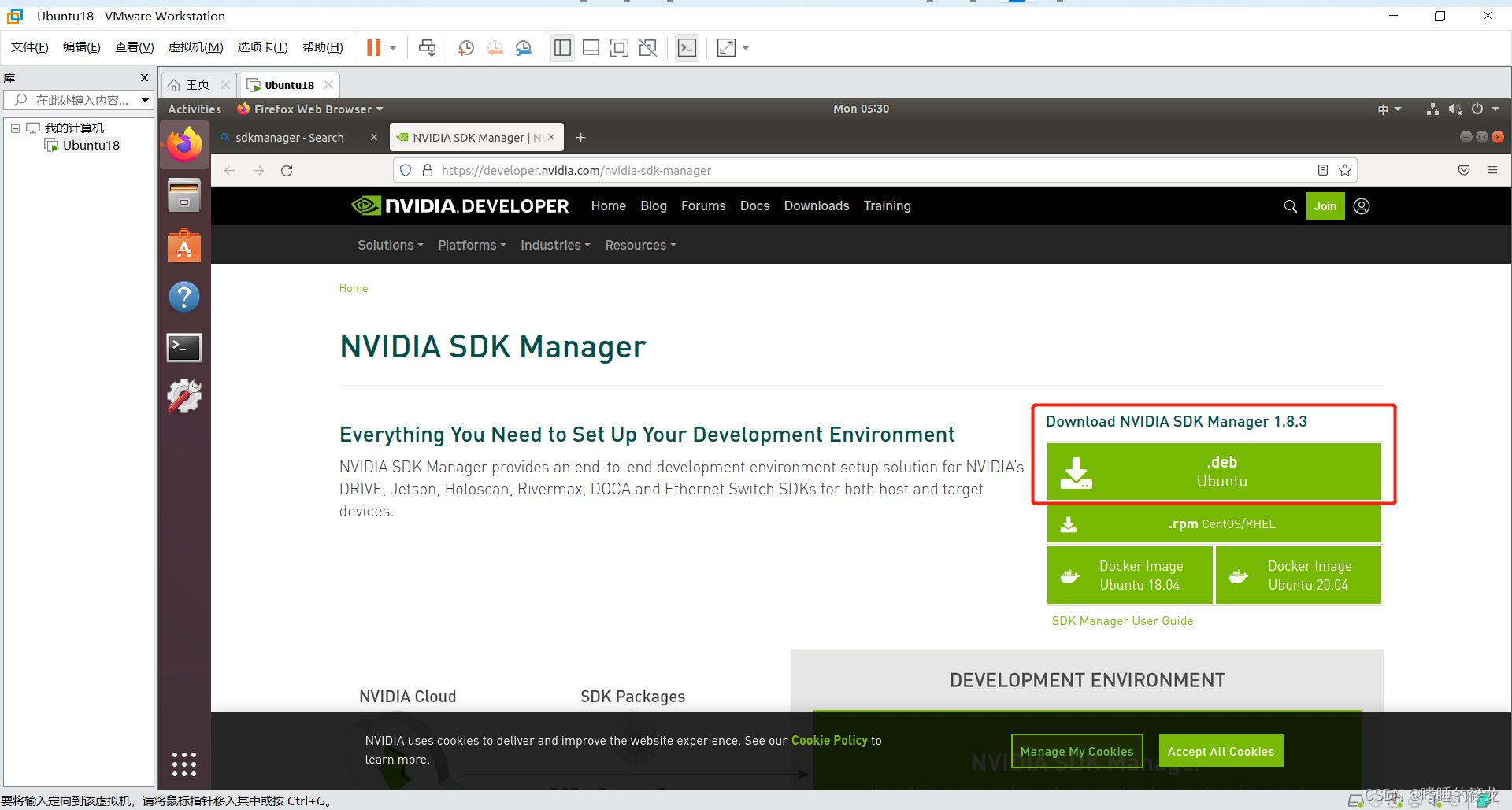Screen dimensions: 1512x810
Task: Pause the virtual machine
Action: click(x=373, y=48)
